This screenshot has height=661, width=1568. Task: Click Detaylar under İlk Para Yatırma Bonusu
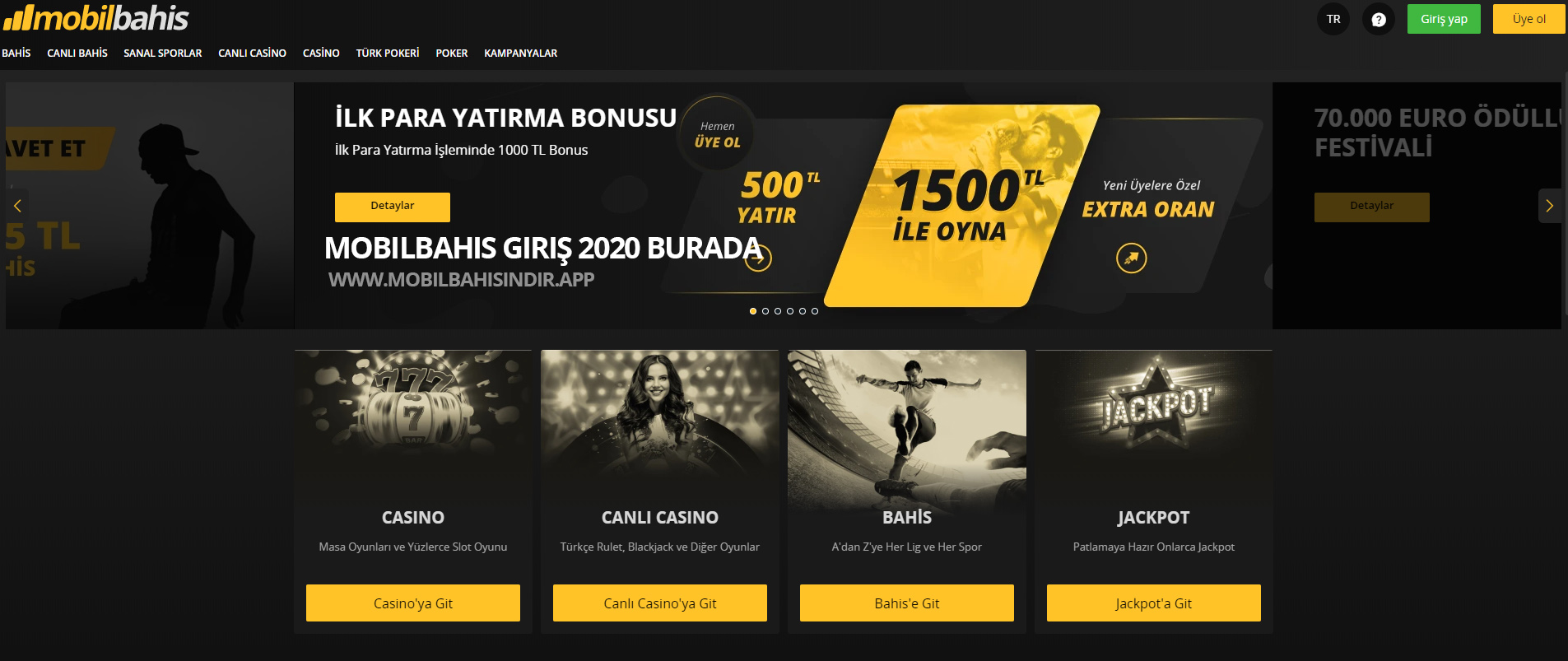(x=393, y=207)
